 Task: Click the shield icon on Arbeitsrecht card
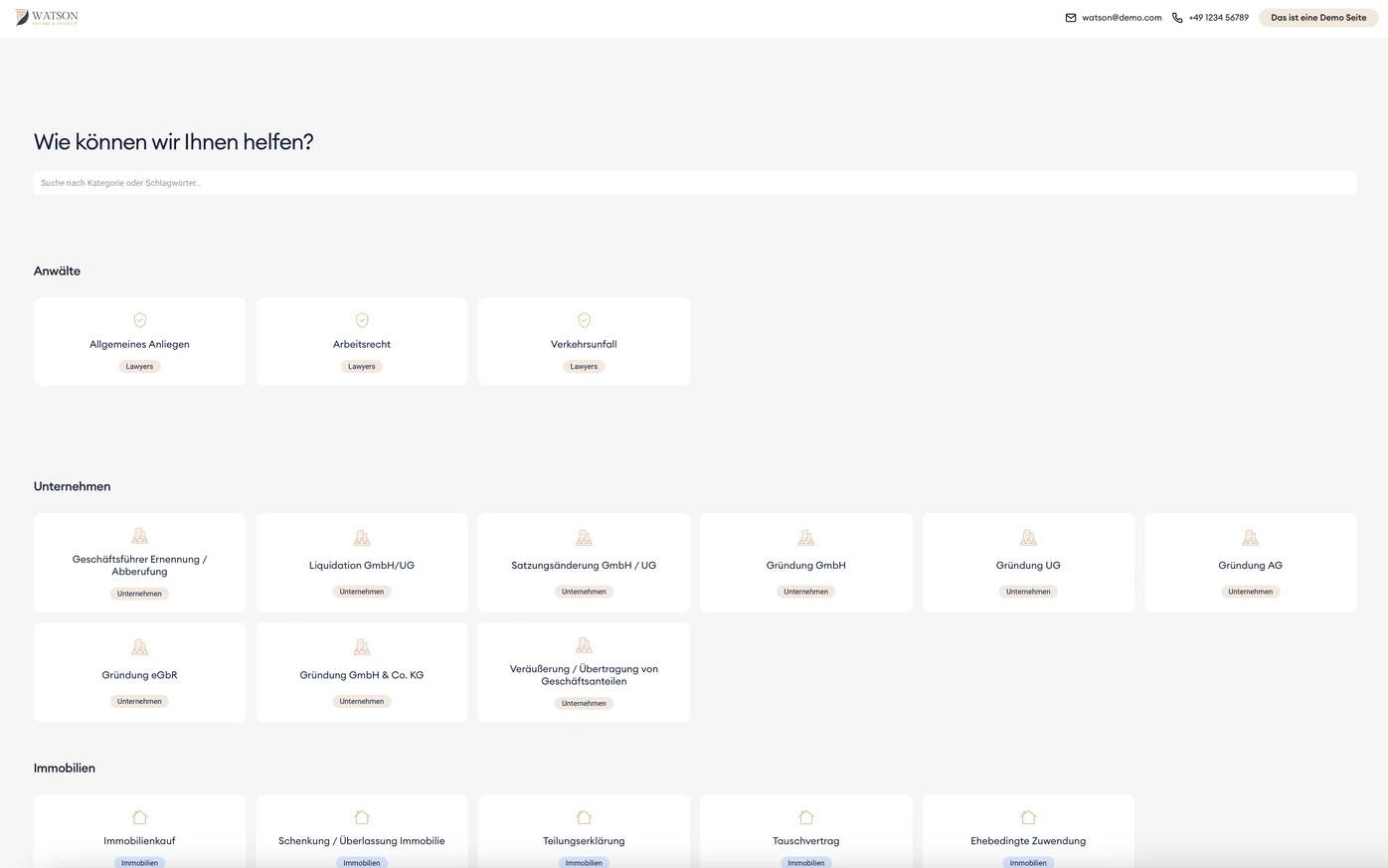(x=362, y=320)
